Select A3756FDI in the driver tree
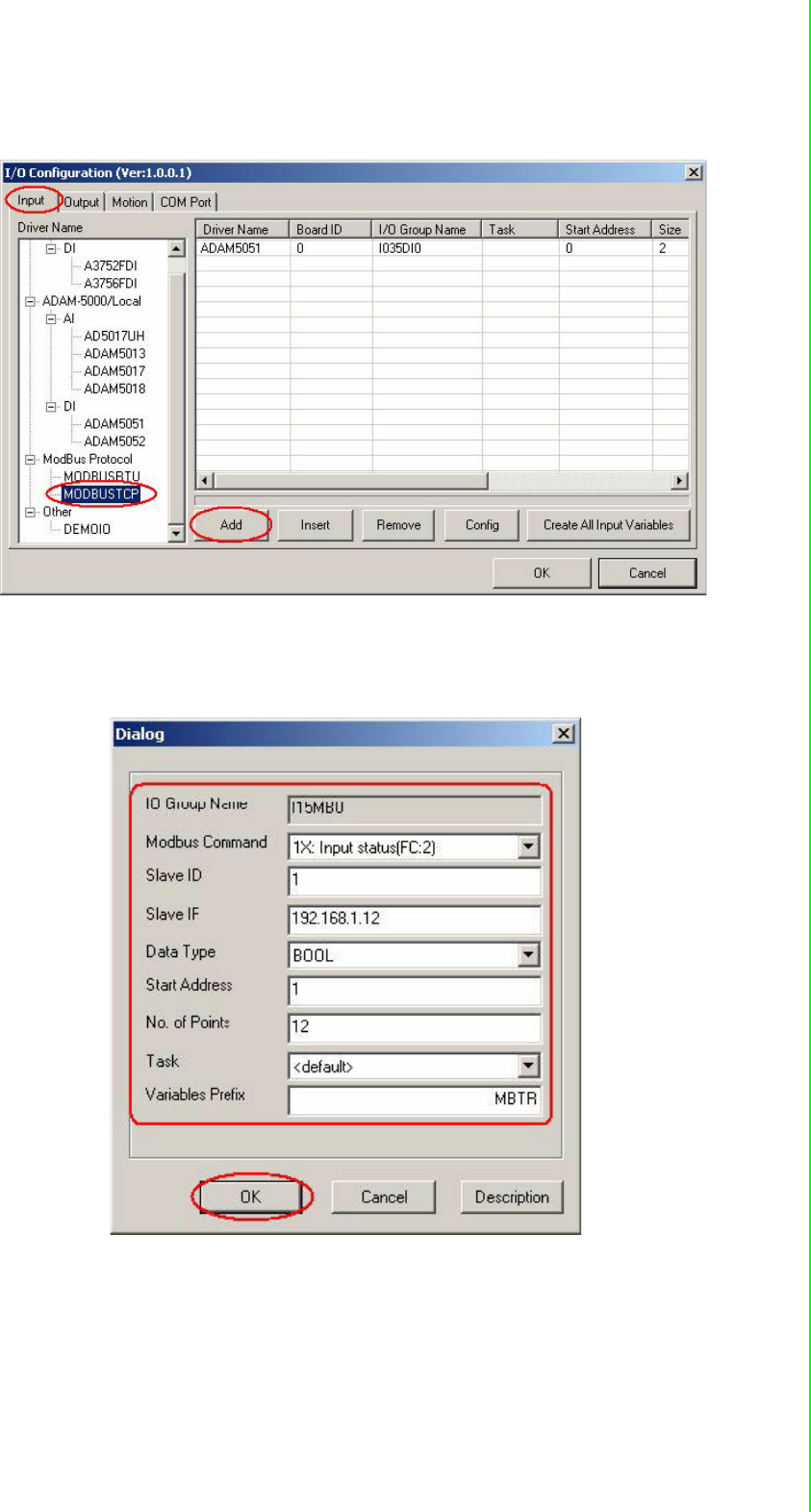 (x=111, y=284)
